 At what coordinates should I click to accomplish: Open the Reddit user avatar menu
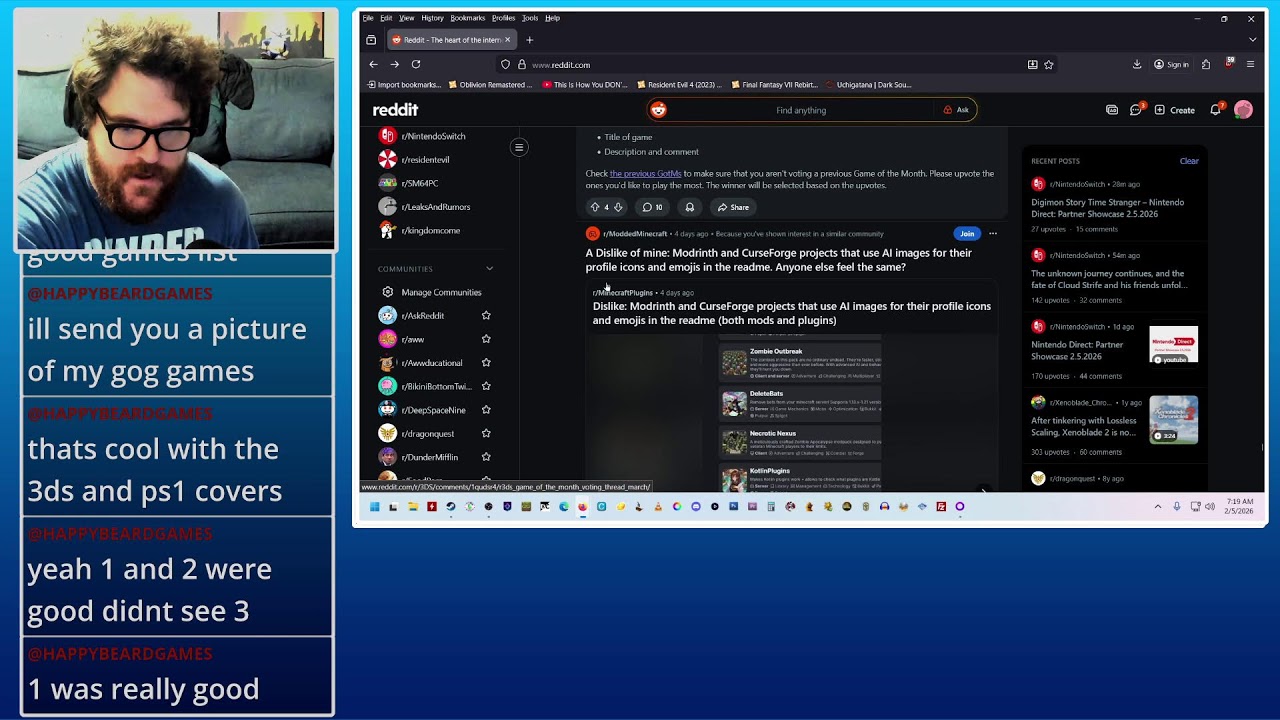(1243, 110)
